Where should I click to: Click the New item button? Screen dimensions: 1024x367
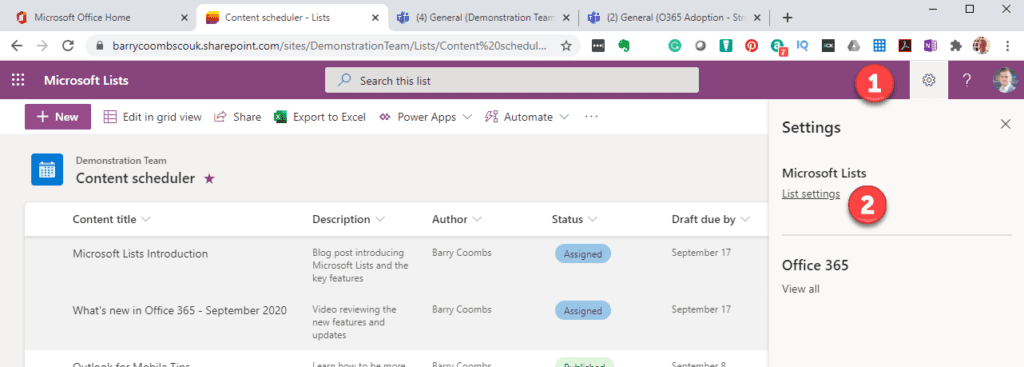(57, 117)
